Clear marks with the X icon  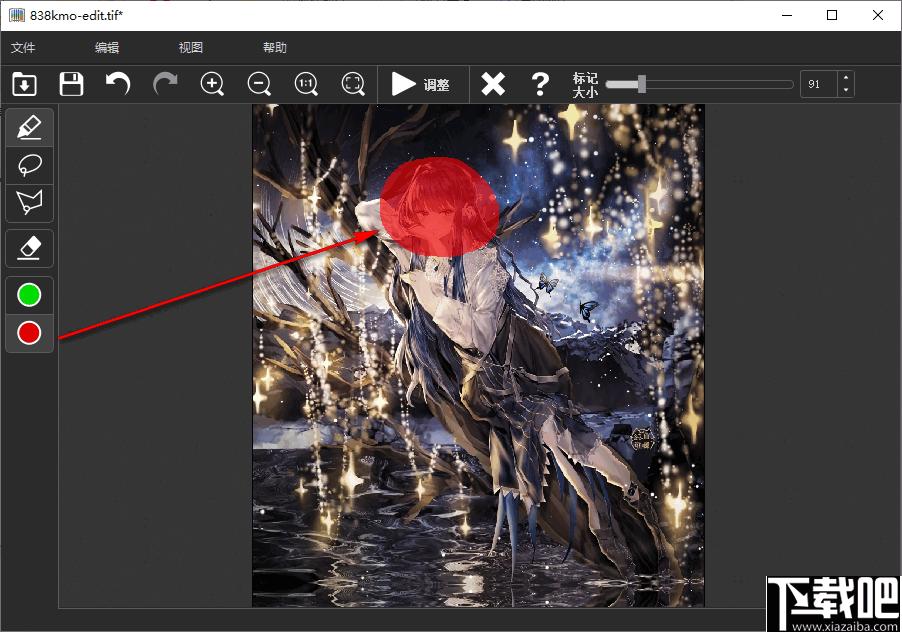tap(493, 84)
